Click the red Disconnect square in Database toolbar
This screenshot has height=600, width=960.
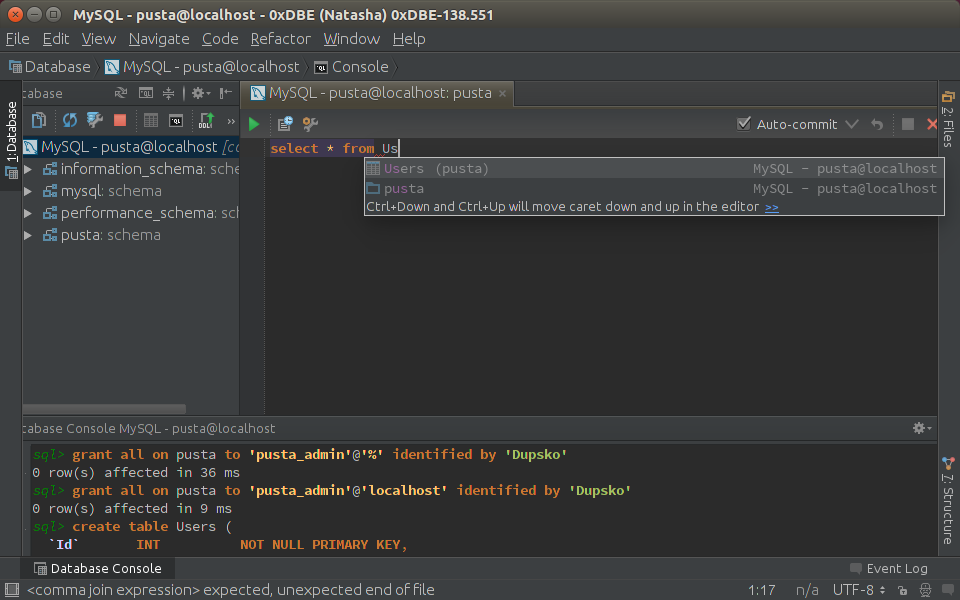point(120,120)
